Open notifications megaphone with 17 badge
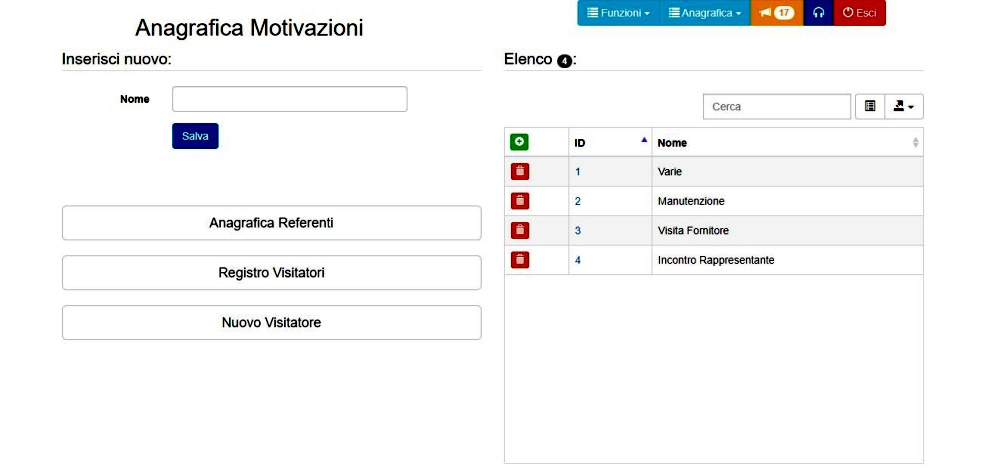 coord(776,13)
